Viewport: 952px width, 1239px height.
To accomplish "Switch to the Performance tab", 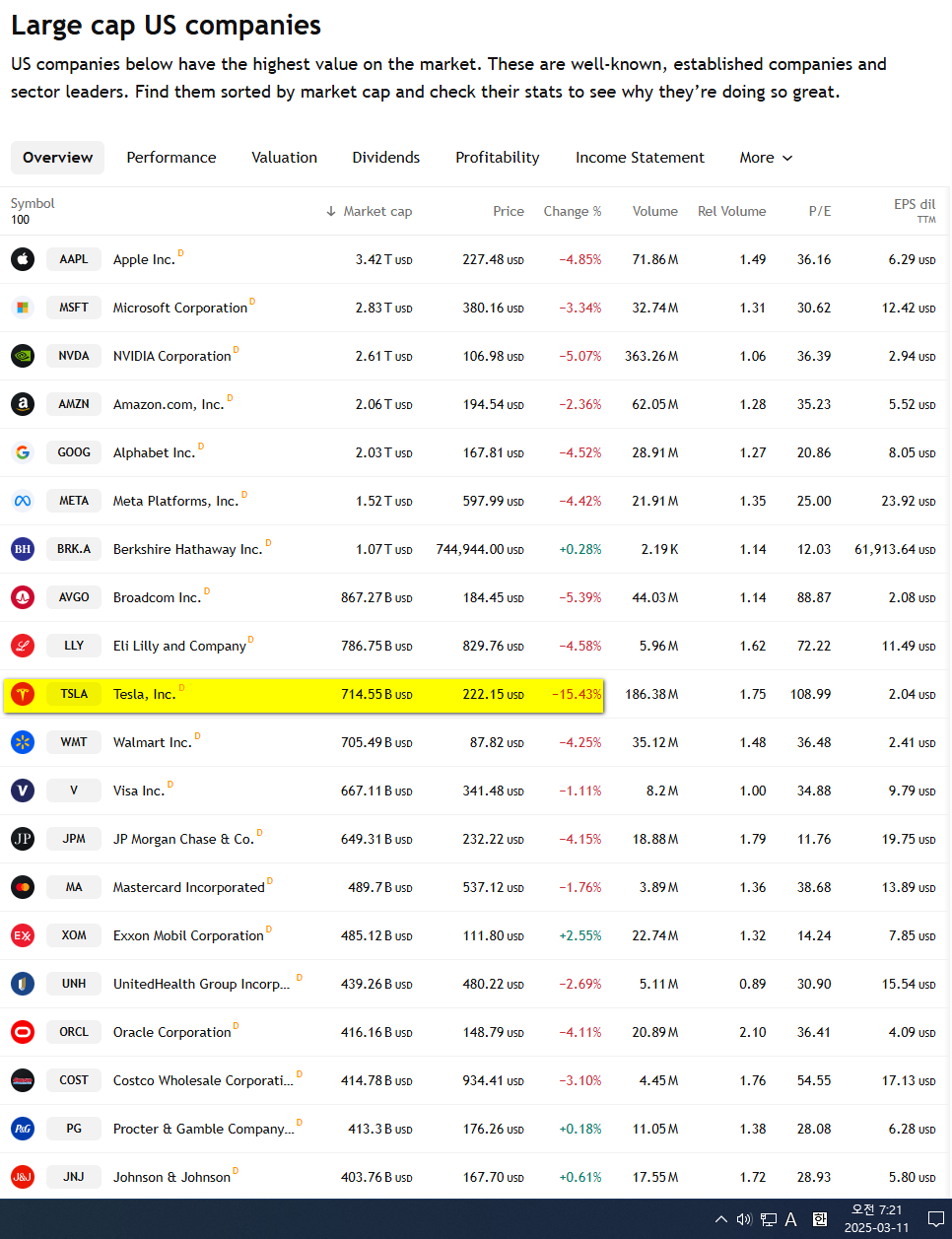I will [171, 158].
